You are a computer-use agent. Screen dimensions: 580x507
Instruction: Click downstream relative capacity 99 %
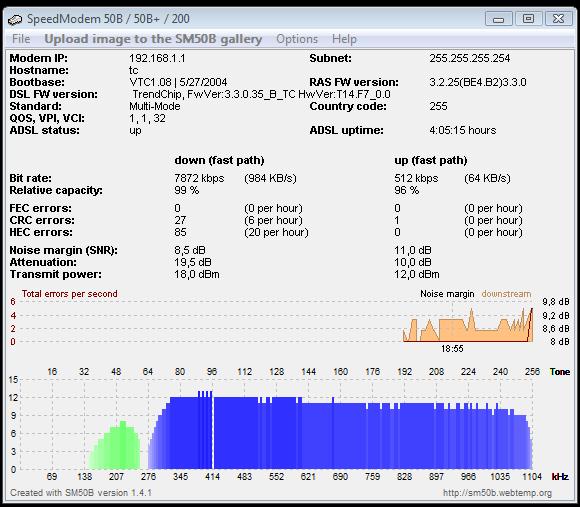186,190
